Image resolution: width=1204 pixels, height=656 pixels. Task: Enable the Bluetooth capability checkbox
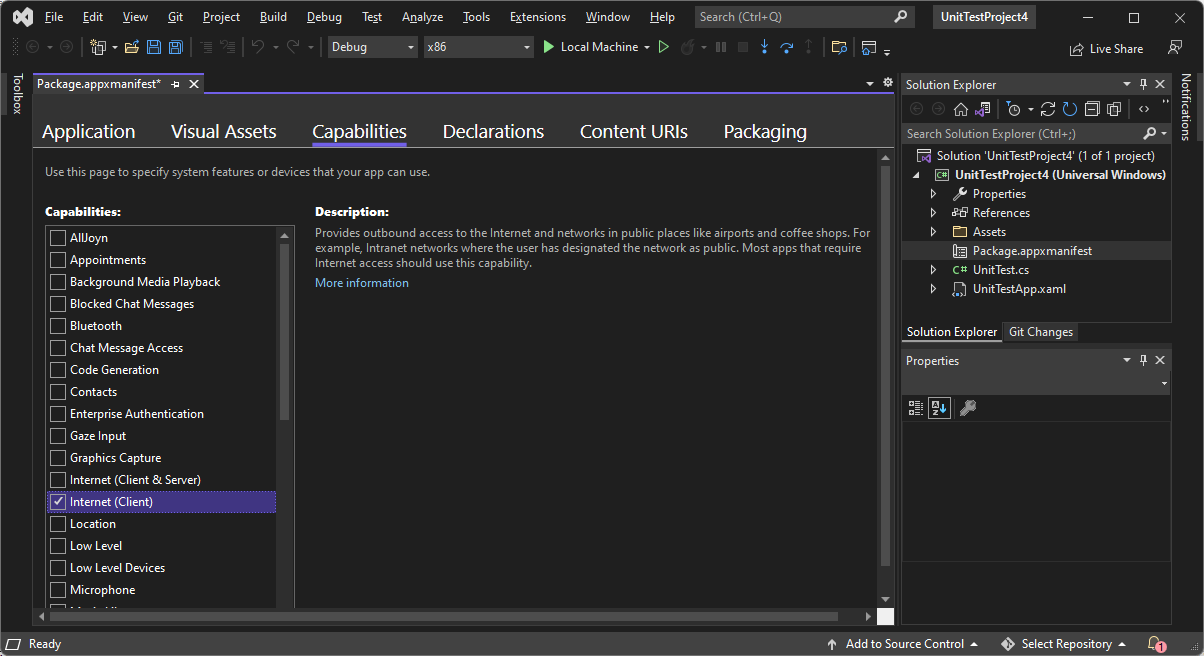58,326
